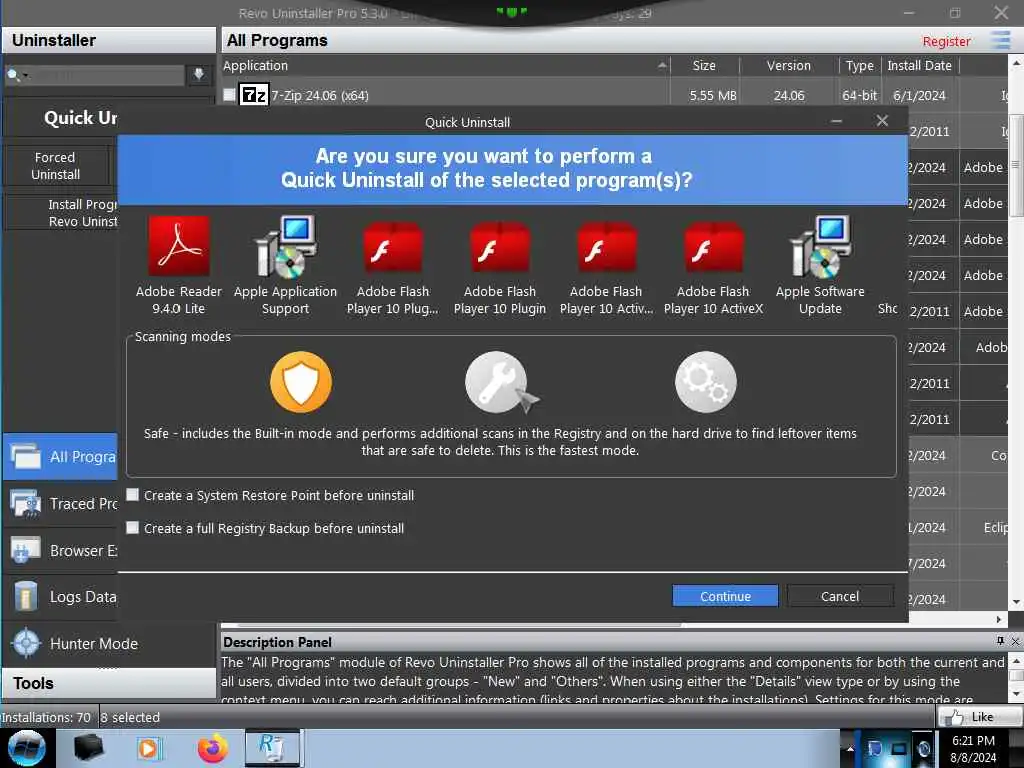Switch to the Revo Uninstaller taskbar icon
This screenshot has height=768, width=1024.
[272, 748]
